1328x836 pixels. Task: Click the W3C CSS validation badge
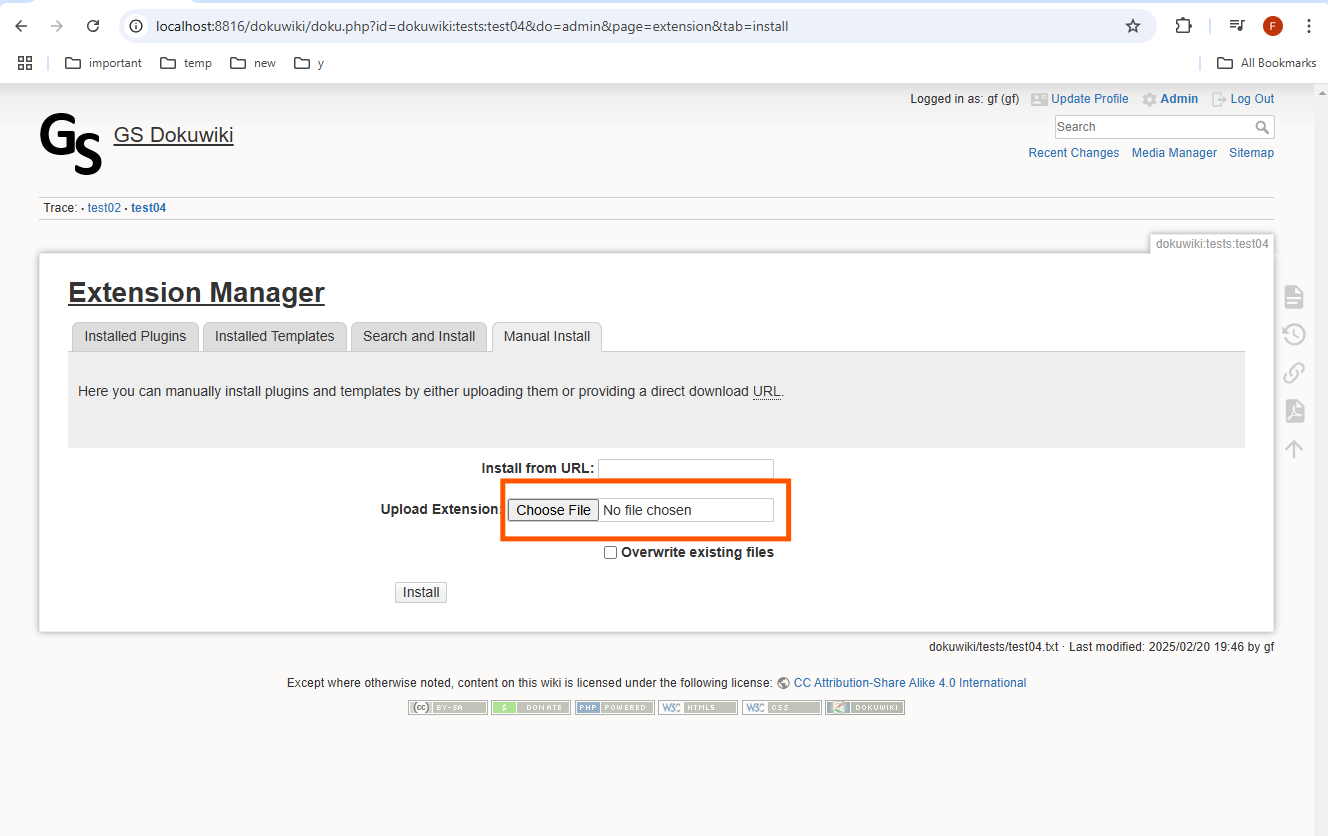click(x=782, y=707)
